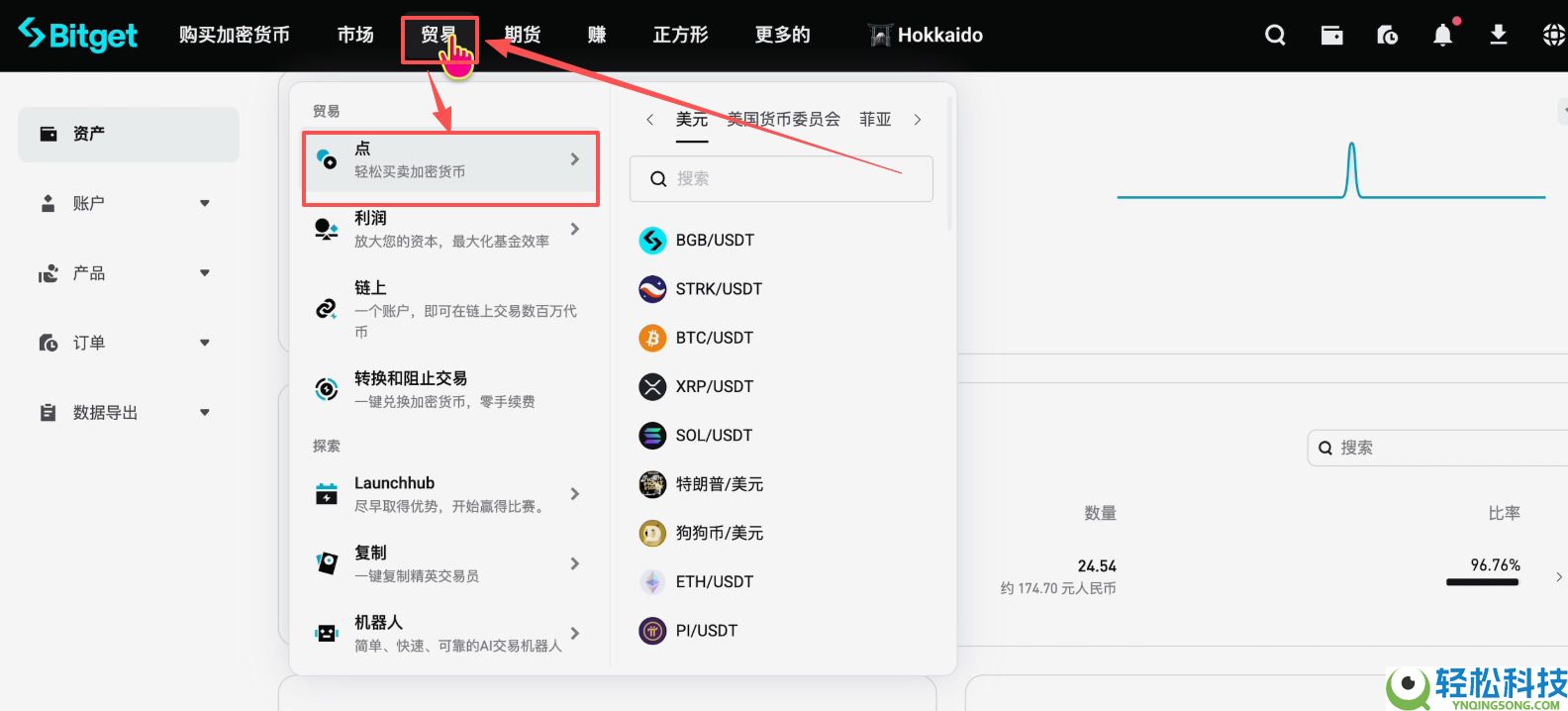
Task: Select the 菲亚 tab
Action: click(x=875, y=120)
